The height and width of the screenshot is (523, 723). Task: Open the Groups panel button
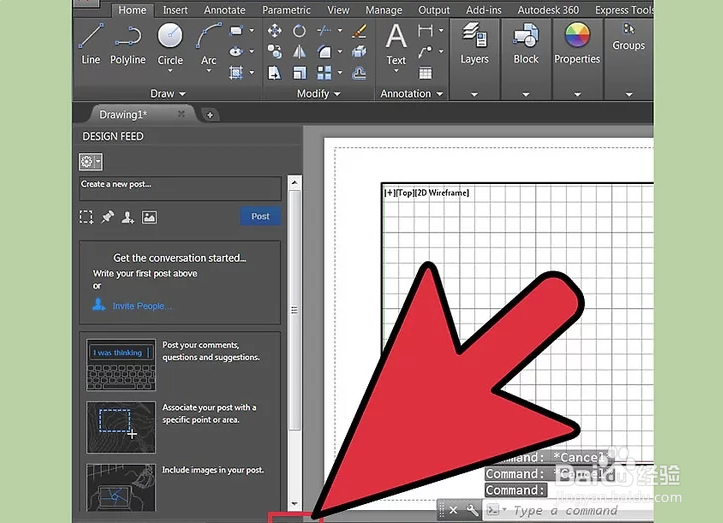click(628, 37)
